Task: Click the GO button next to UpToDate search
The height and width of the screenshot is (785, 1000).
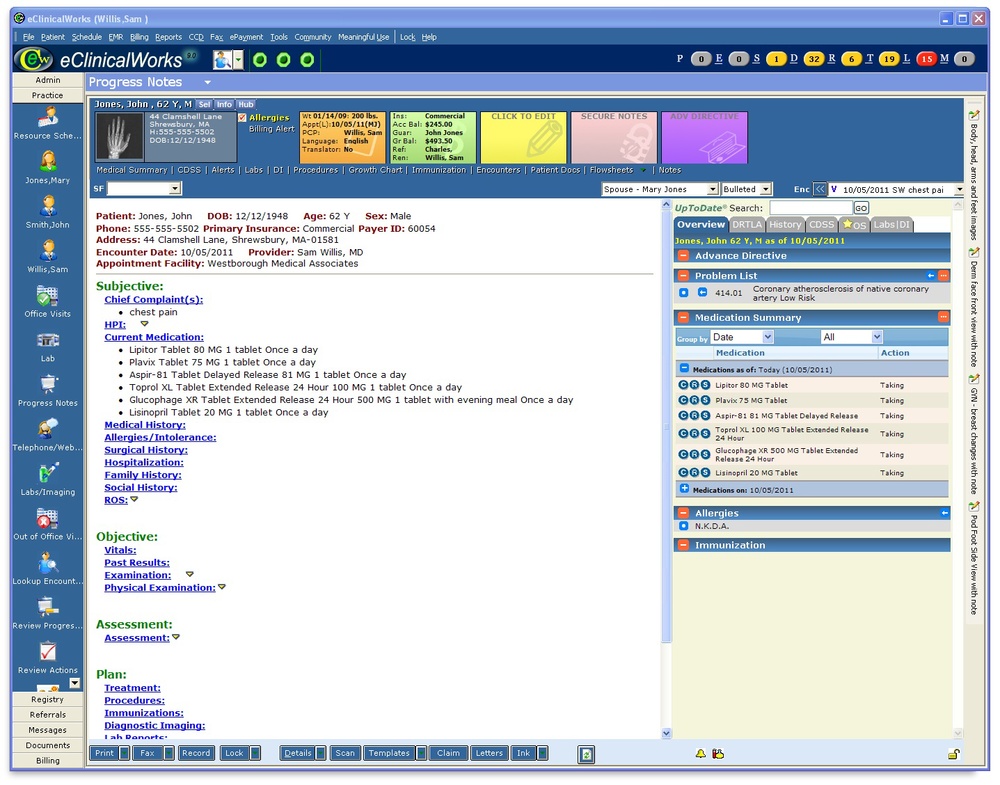Action: point(861,208)
